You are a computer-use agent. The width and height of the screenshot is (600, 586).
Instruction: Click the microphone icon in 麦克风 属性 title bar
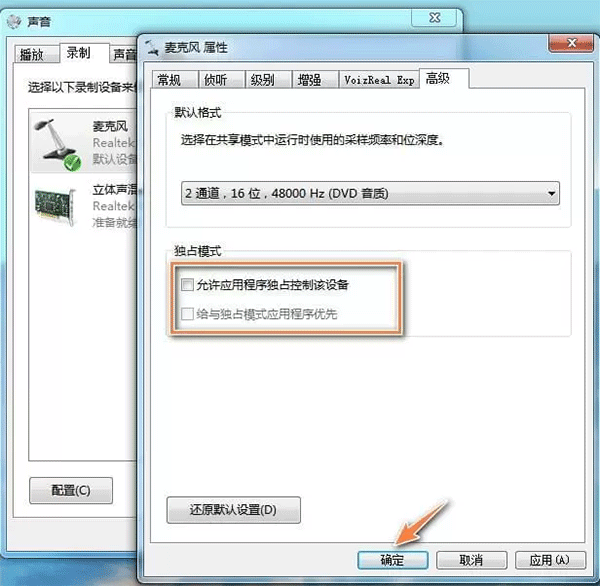152,48
